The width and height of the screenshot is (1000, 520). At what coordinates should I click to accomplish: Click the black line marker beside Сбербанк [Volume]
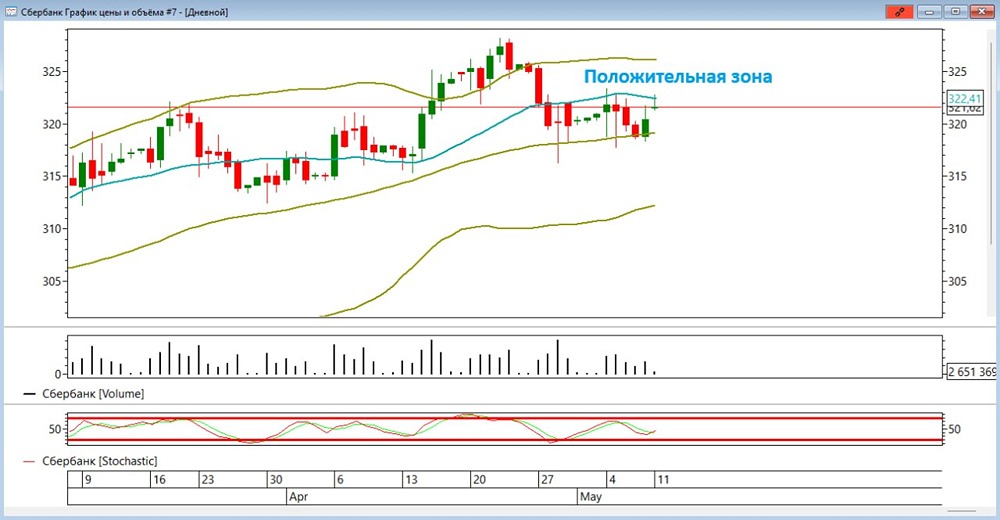(29, 394)
